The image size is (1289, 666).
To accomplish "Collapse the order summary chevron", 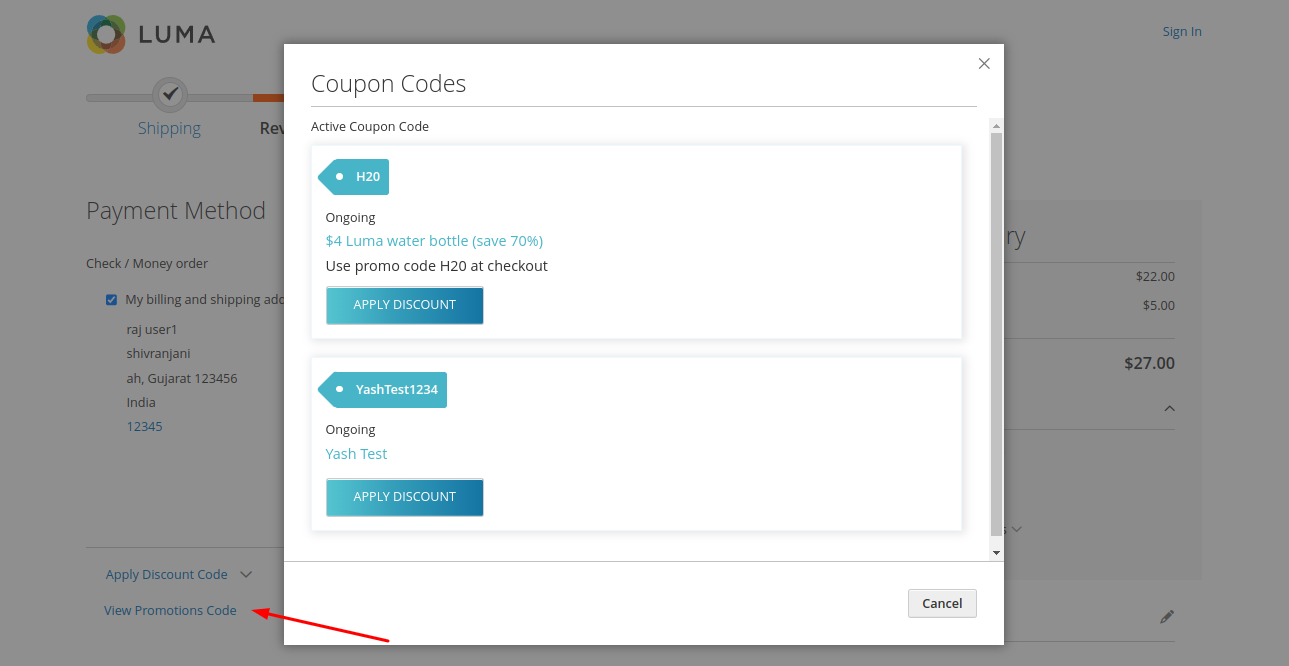I will click(1169, 408).
